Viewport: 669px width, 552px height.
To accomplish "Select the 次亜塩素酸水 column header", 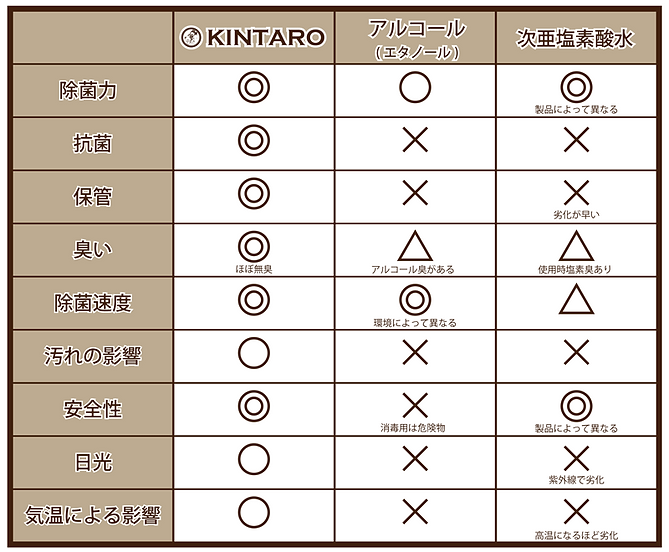I will (x=576, y=38).
